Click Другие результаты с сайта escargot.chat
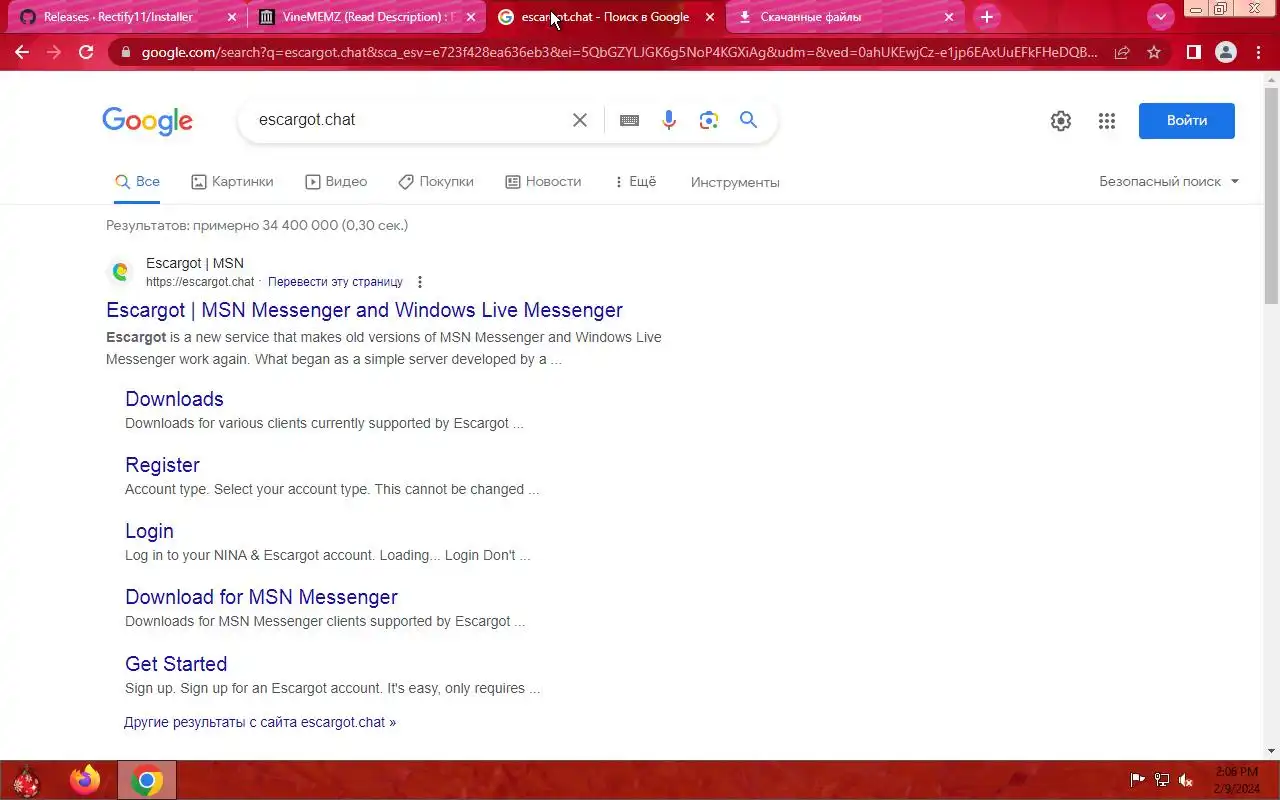The width and height of the screenshot is (1280, 800). 260,722
